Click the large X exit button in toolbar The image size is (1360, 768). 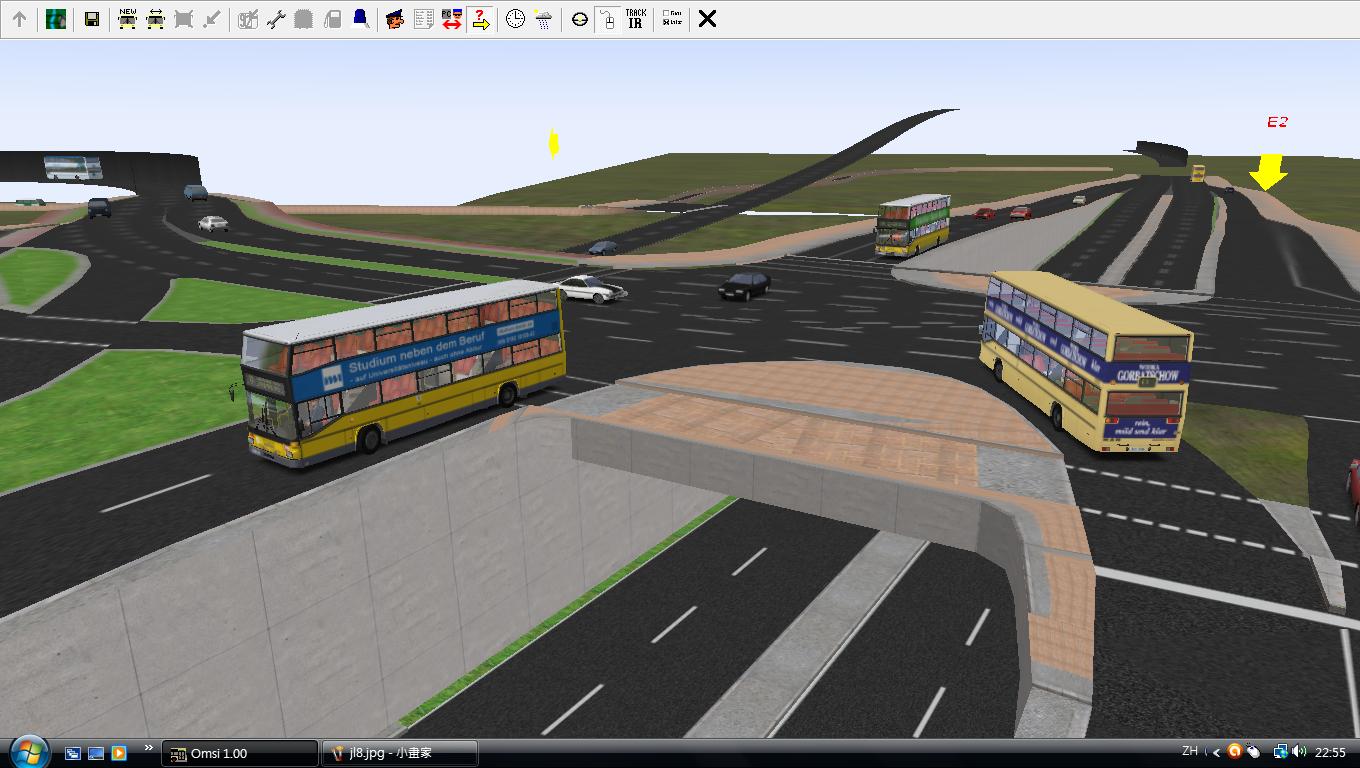point(707,19)
